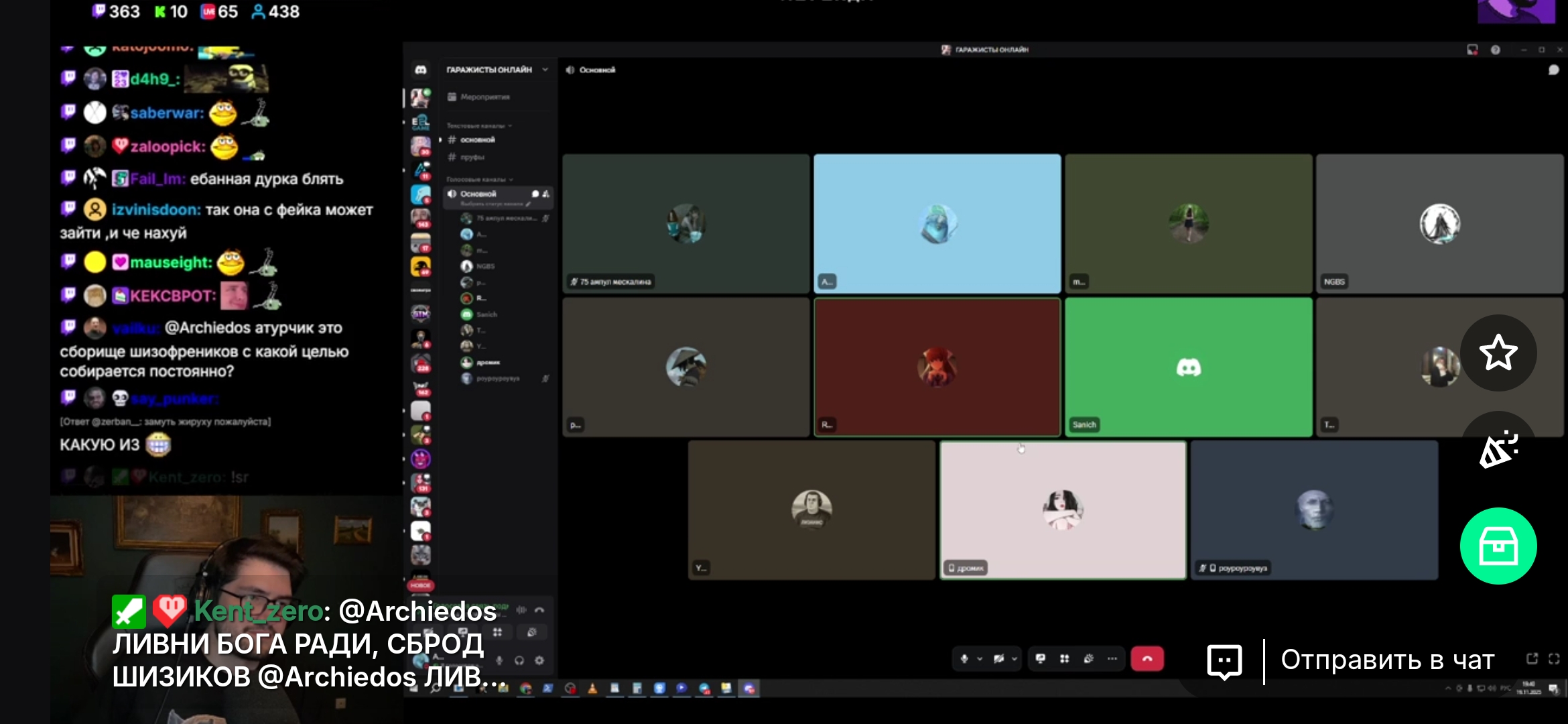Select Sanich green participant tile
Screen dimensions: 1568x724
[1188, 367]
